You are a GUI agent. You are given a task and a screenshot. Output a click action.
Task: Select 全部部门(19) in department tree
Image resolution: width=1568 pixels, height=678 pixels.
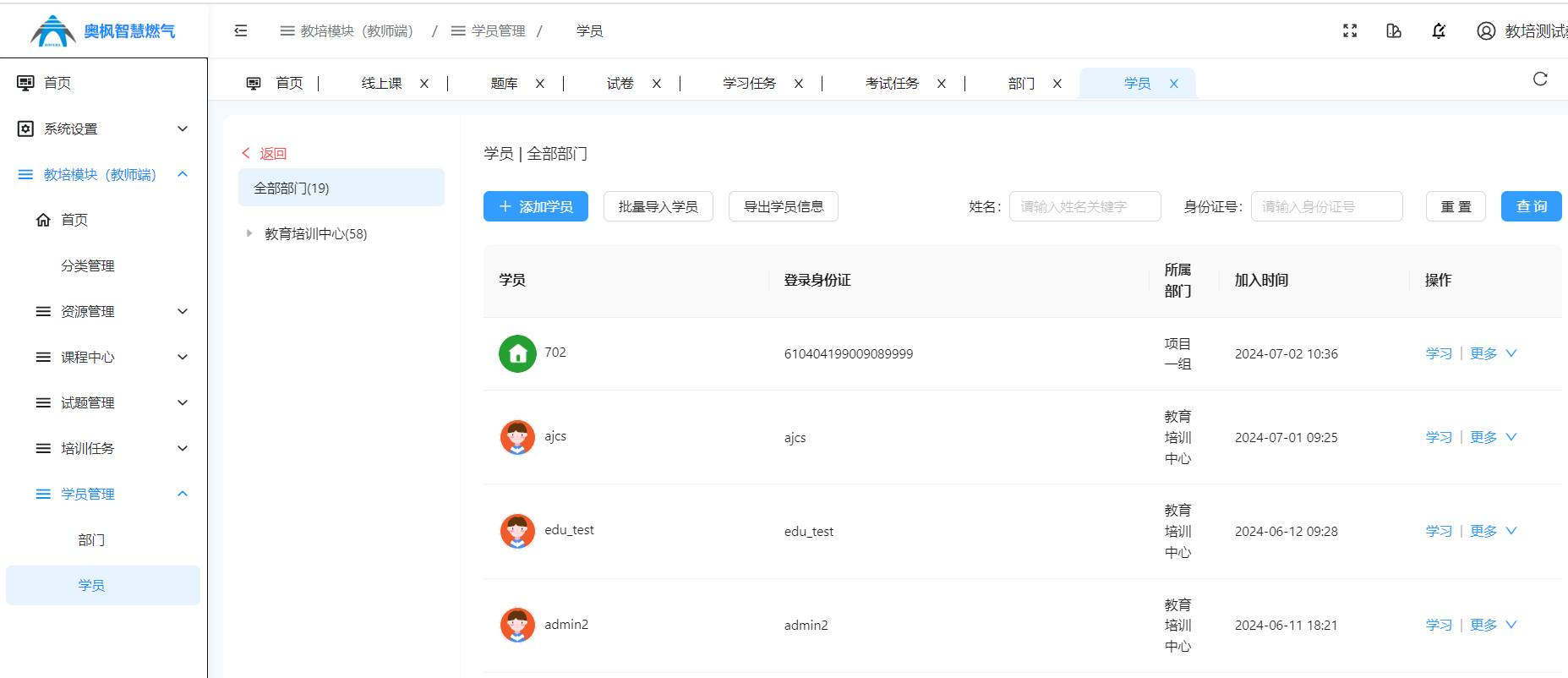[x=341, y=188]
